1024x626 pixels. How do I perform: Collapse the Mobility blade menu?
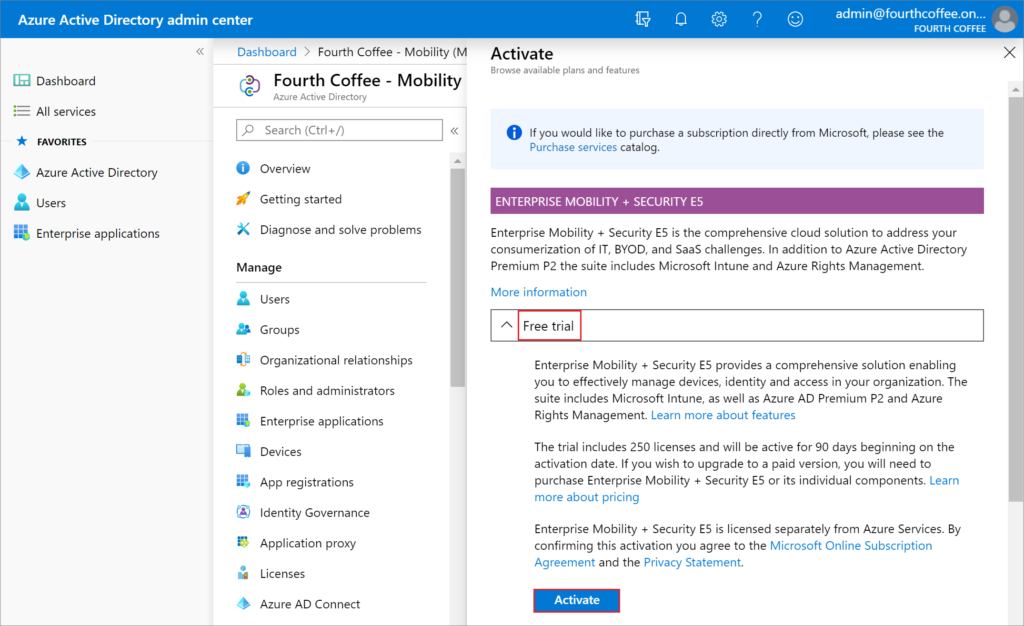[454, 131]
